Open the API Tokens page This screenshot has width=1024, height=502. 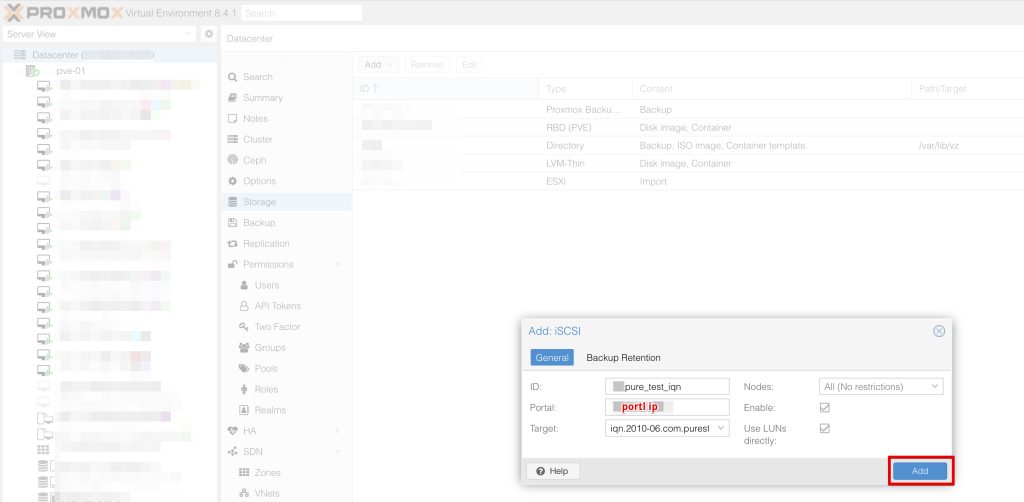click(x=277, y=306)
